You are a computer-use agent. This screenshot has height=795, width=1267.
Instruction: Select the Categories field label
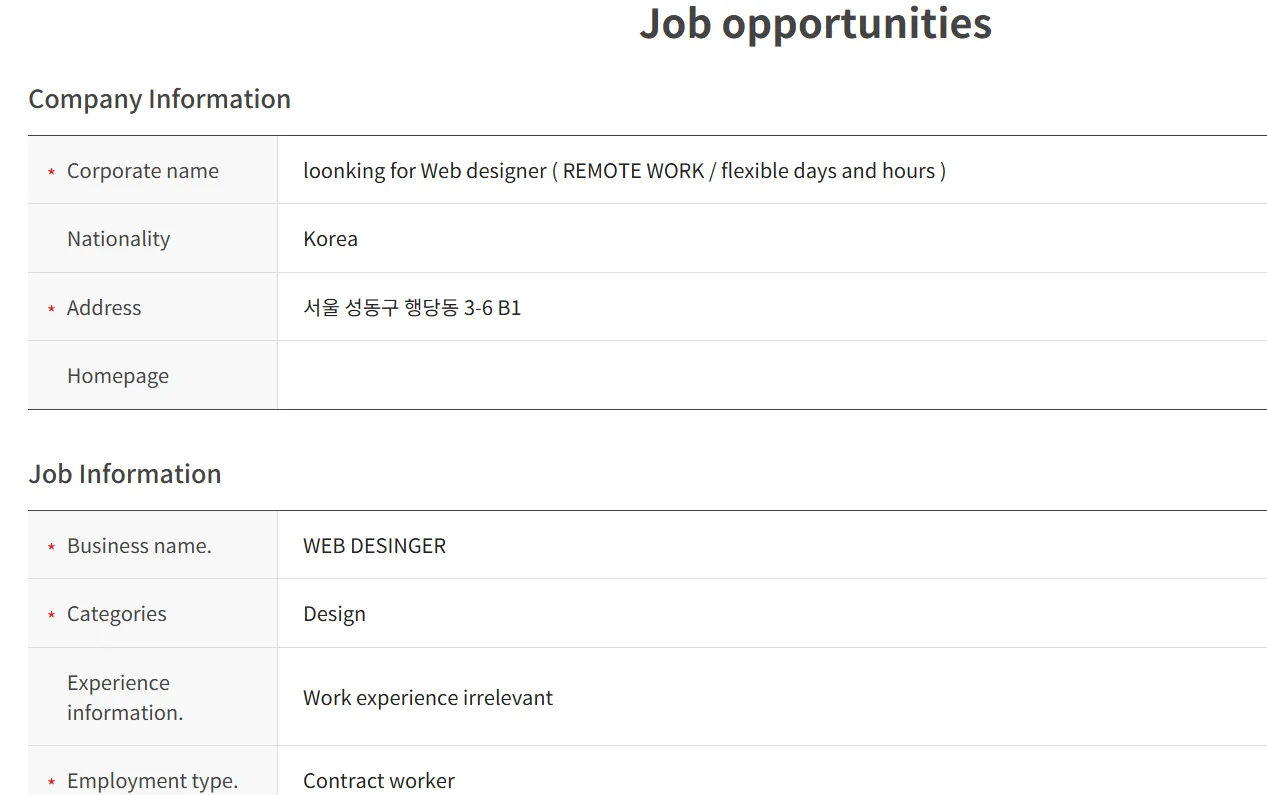[116, 614]
